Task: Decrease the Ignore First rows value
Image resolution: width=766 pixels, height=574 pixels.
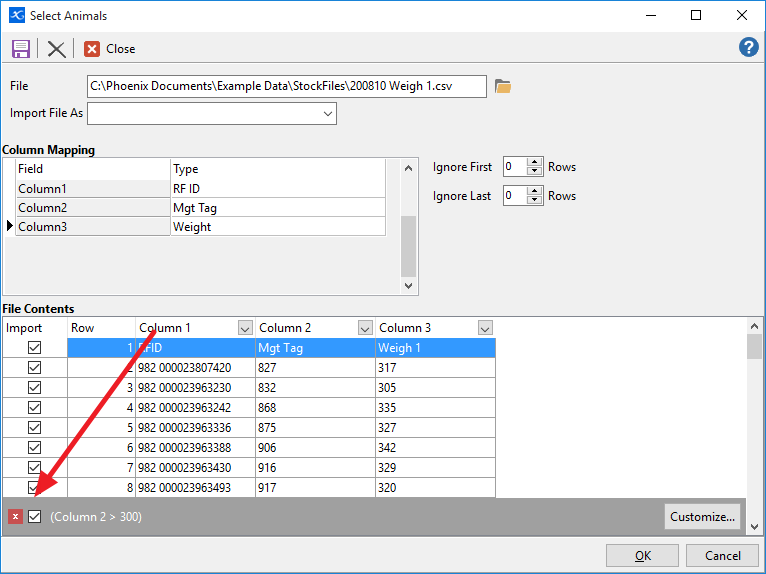Action: pos(535,171)
